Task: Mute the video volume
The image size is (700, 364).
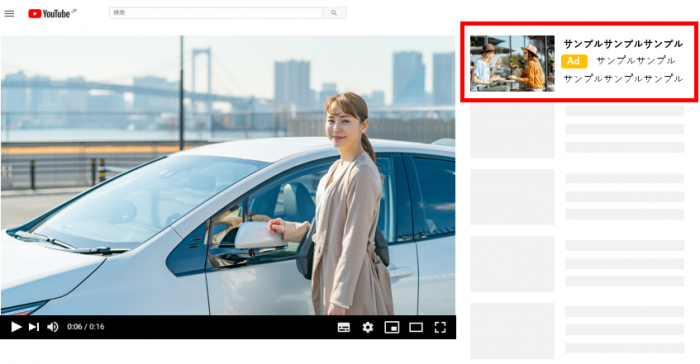Action: (x=53, y=327)
